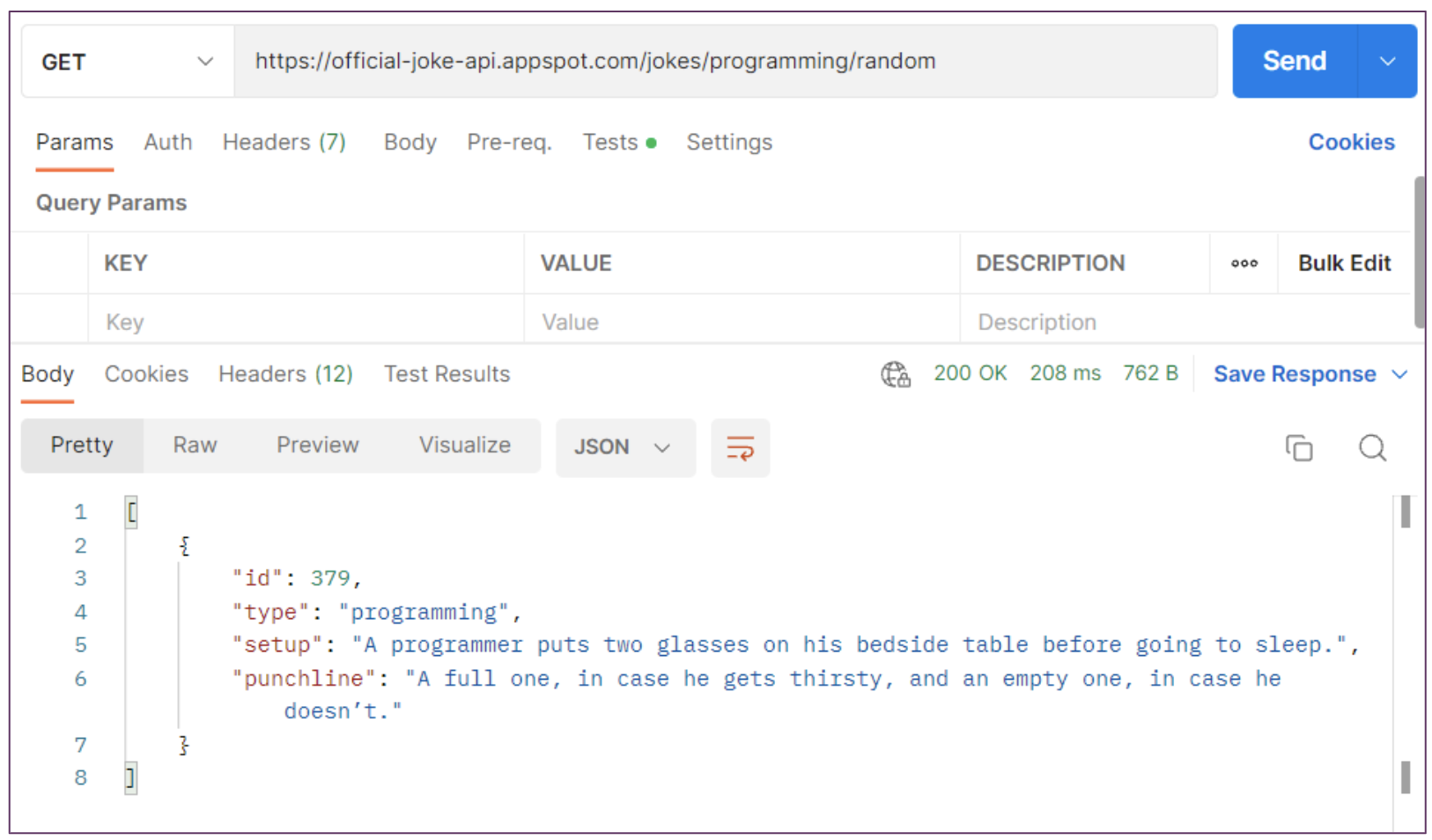Click line number 5 in gutter
The height and width of the screenshot is (840, 1432).
click(80, 645)
